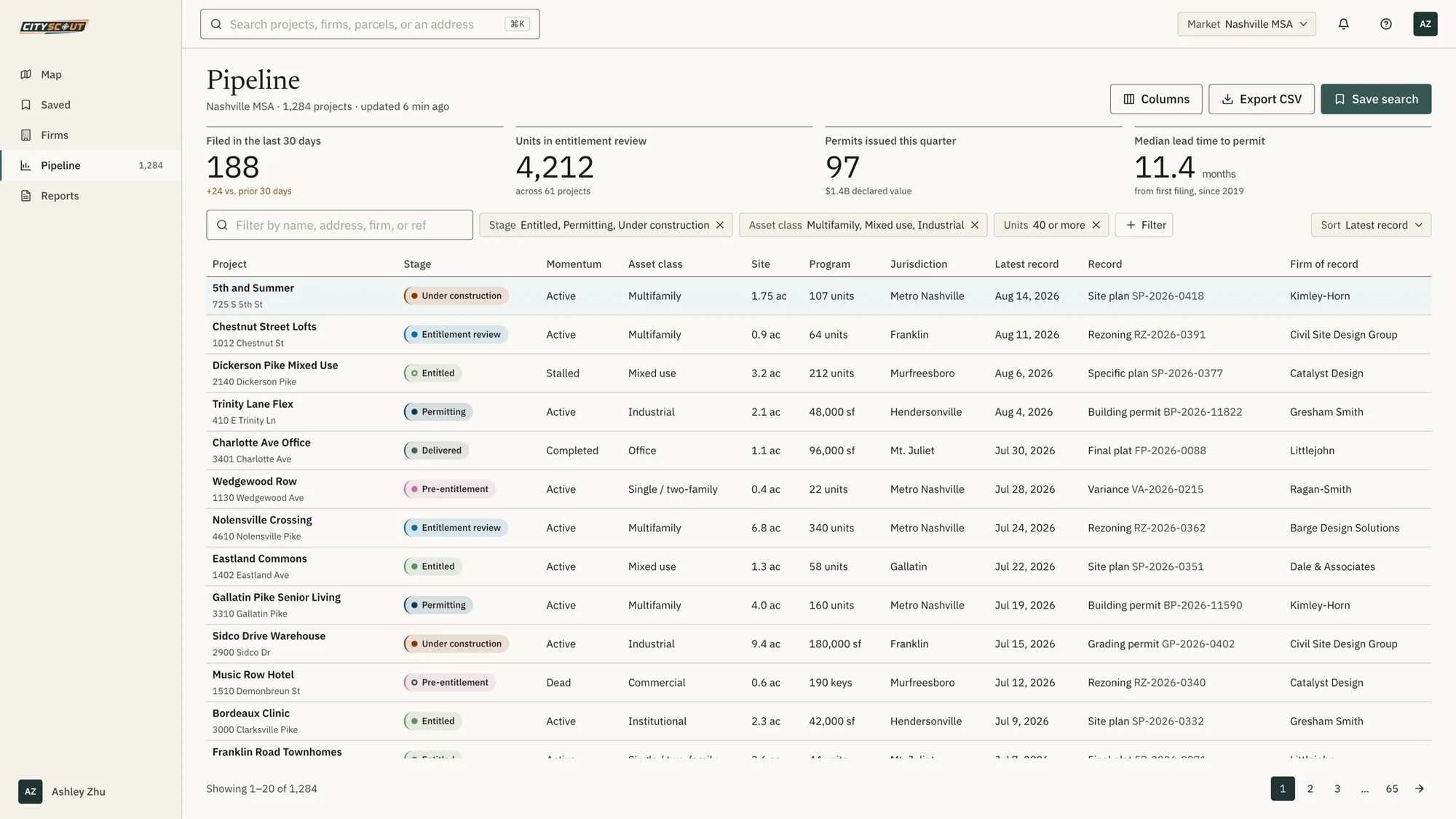Go to page 2
The width and height of the screenshot is (1456, 819).
(x=1310, y=788)
